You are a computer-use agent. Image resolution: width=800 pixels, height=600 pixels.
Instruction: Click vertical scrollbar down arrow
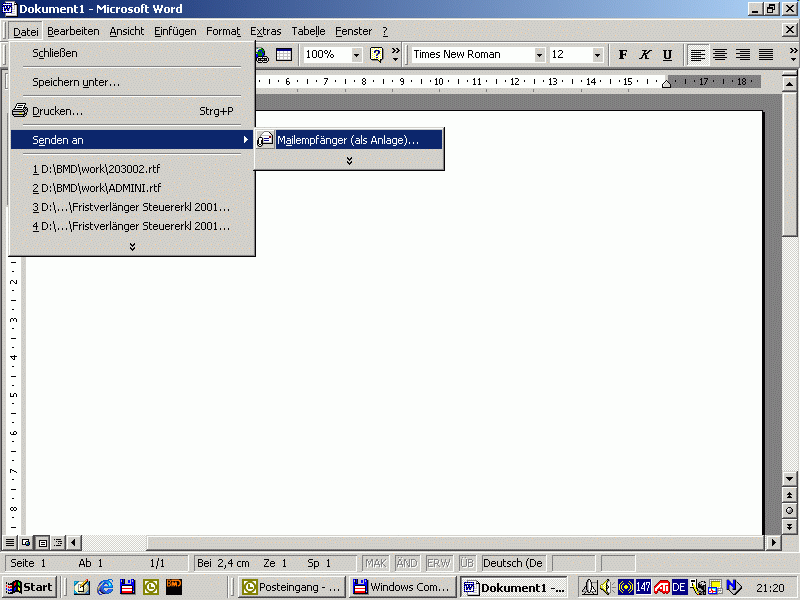coord(789,479)
